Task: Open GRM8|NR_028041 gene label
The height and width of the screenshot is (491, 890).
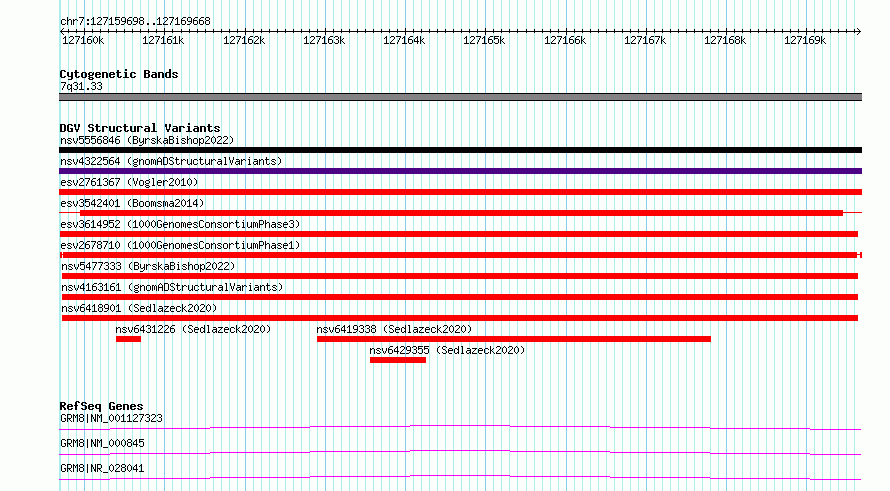Action: (x=102, y=468)
